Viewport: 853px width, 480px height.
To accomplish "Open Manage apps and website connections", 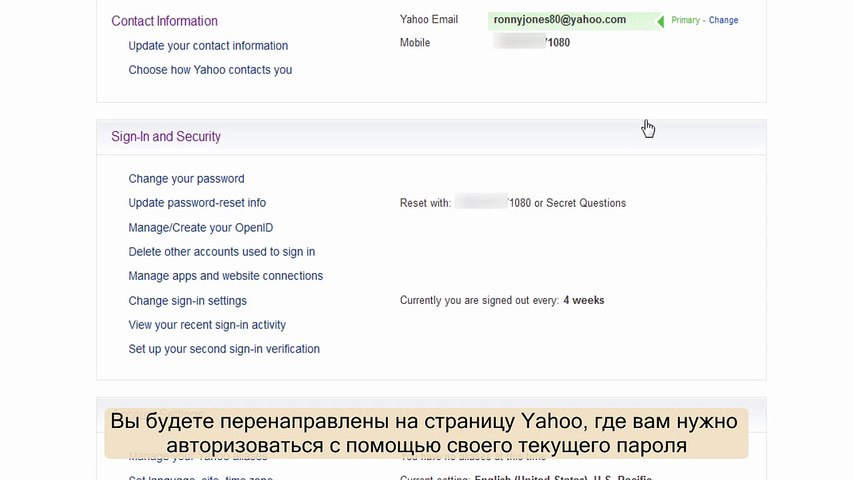I will [225, 276].
